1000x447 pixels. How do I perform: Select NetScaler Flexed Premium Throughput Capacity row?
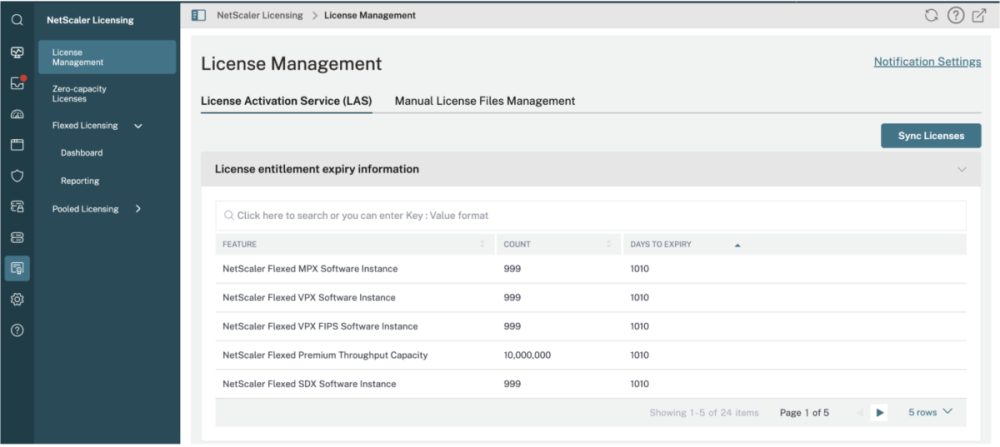(x=591, y=355)
